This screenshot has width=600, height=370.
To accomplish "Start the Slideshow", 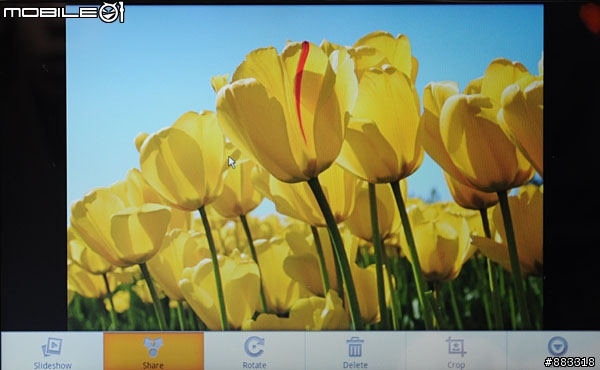I will point(52,351).
